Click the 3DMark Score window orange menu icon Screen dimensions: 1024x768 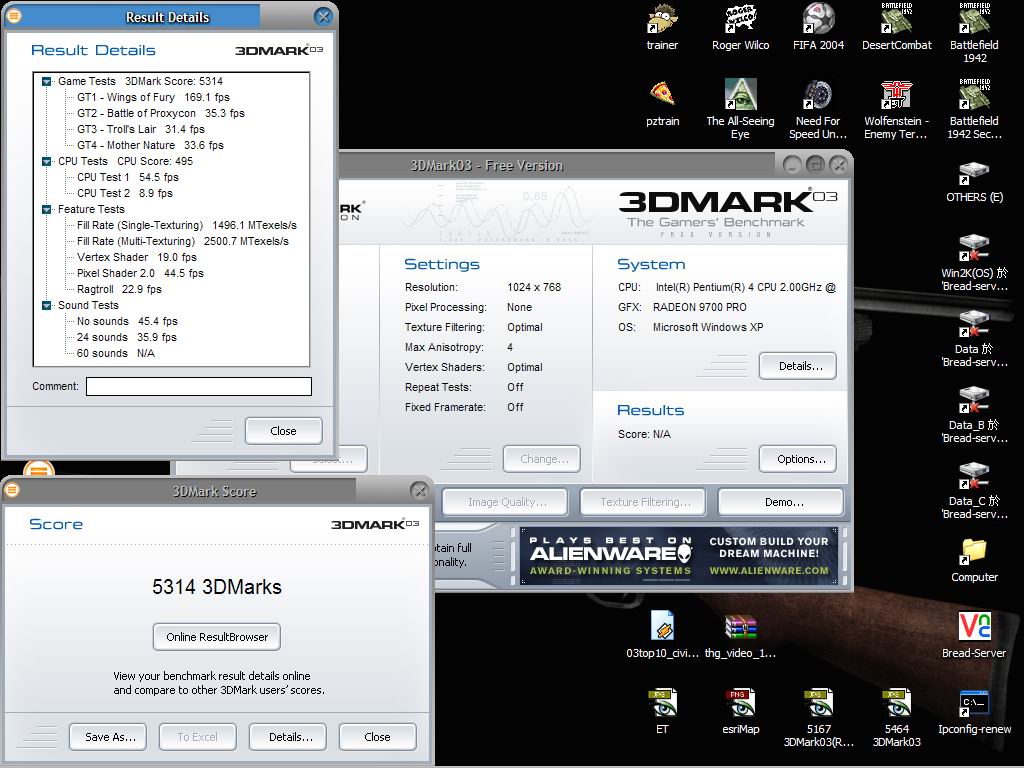12,490
